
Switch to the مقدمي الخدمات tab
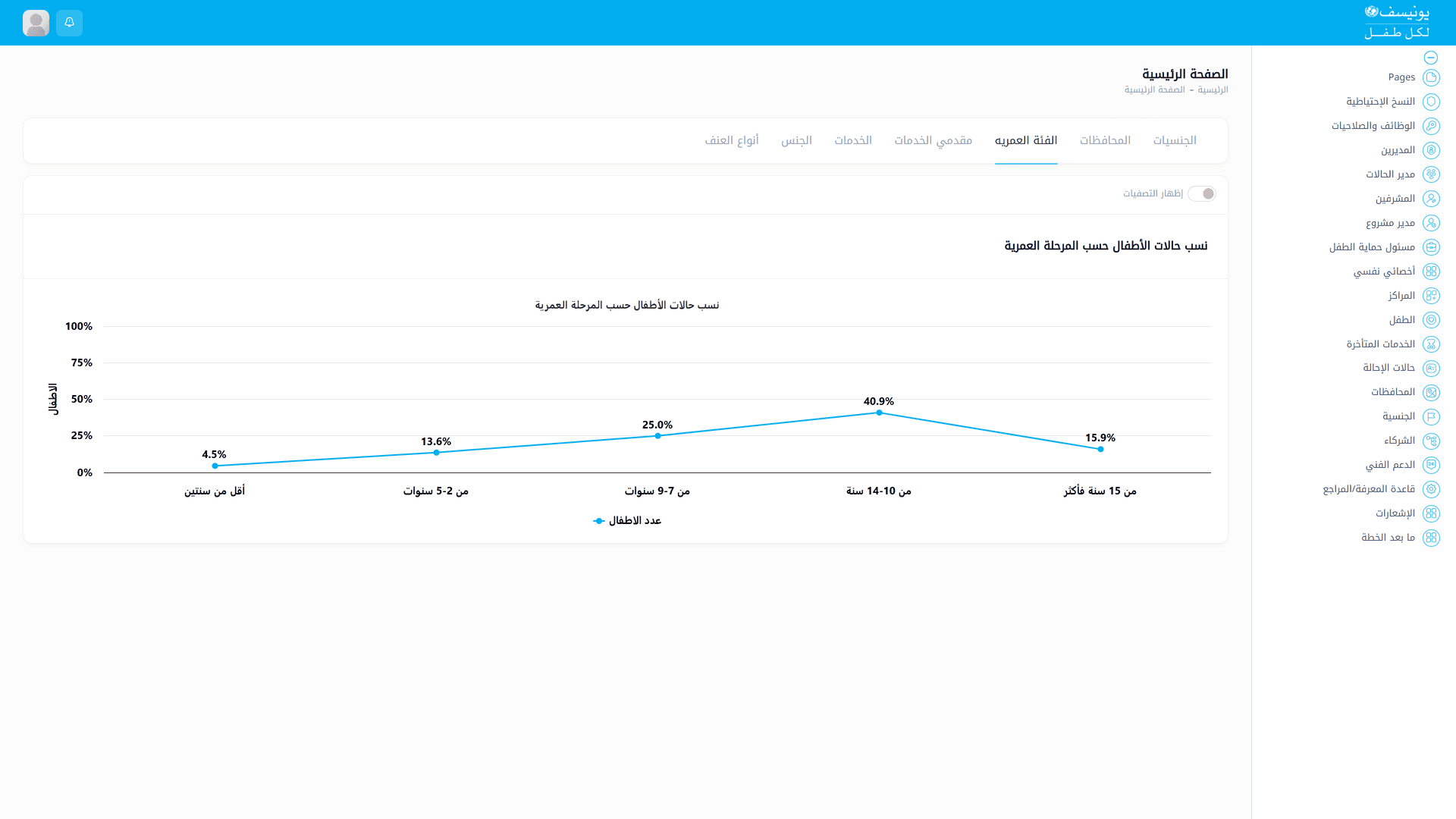[933, 140]
